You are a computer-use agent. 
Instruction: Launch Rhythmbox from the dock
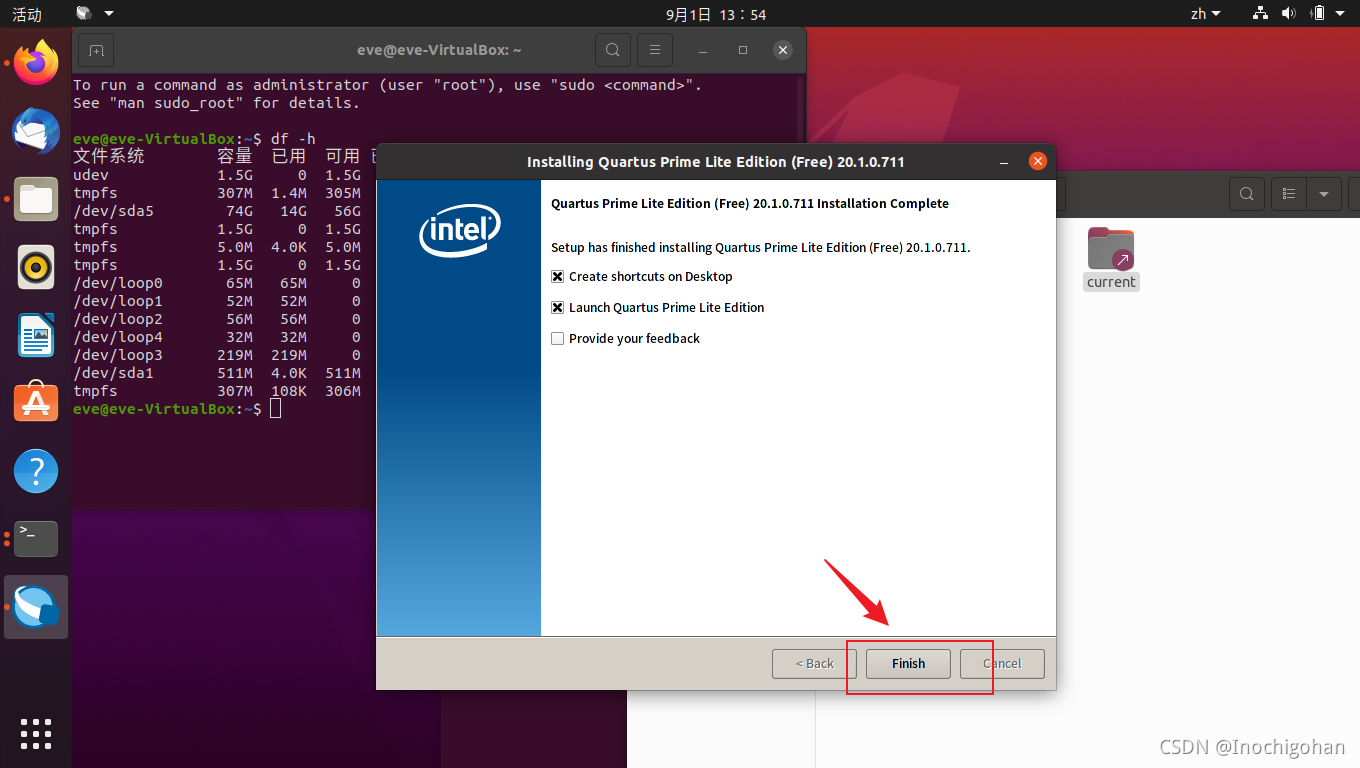[x=36, y=267]
